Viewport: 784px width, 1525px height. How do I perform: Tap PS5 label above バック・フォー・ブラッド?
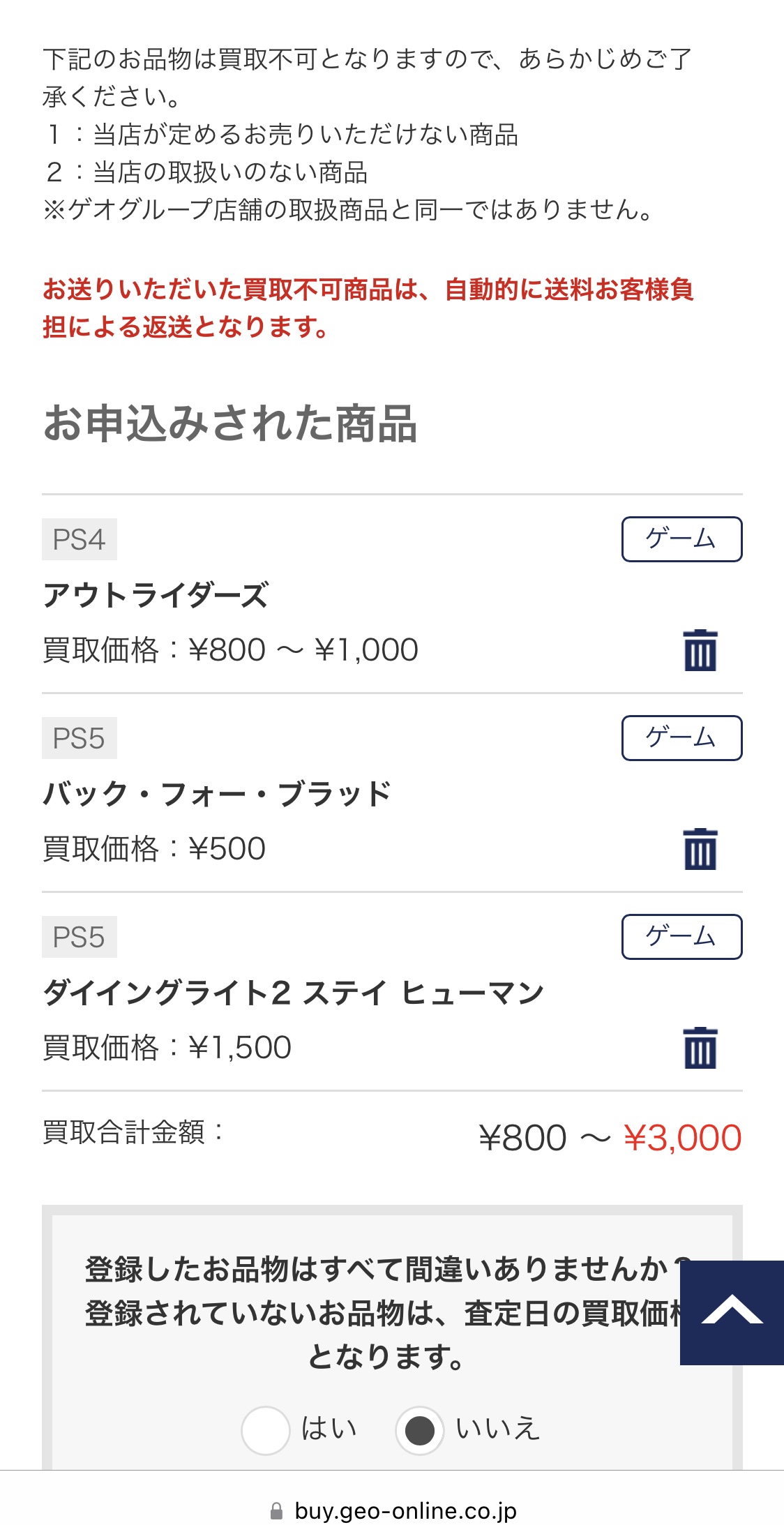click(80, 738)
